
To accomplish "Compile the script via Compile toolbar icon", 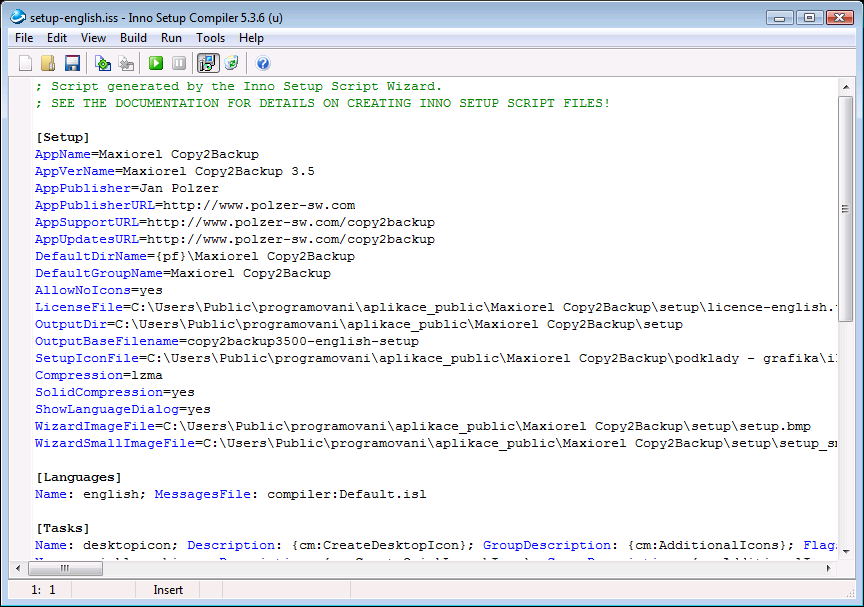I will 103,63.
